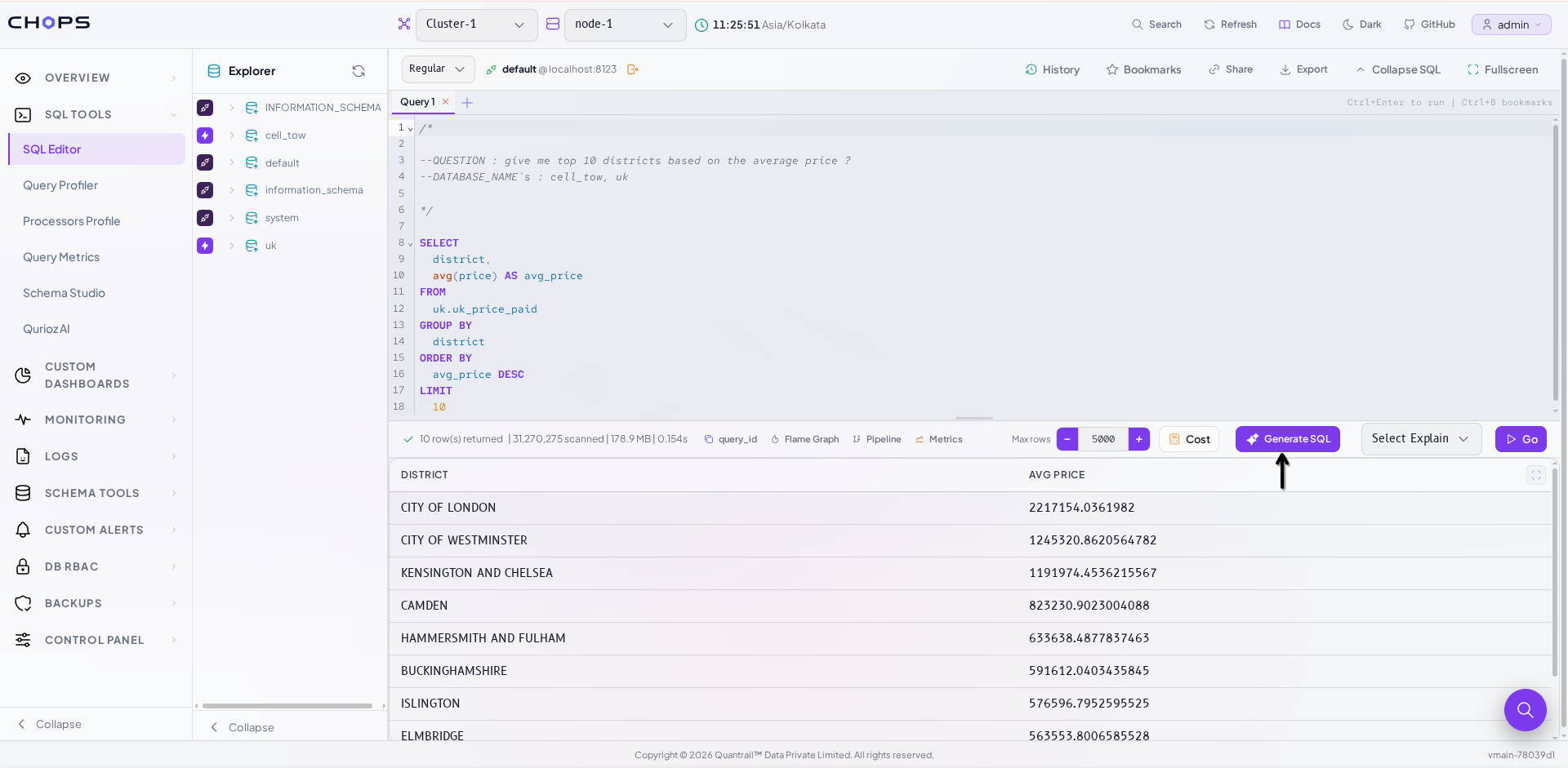Click the Schema Tools database icon

click(x=23, y=493)
